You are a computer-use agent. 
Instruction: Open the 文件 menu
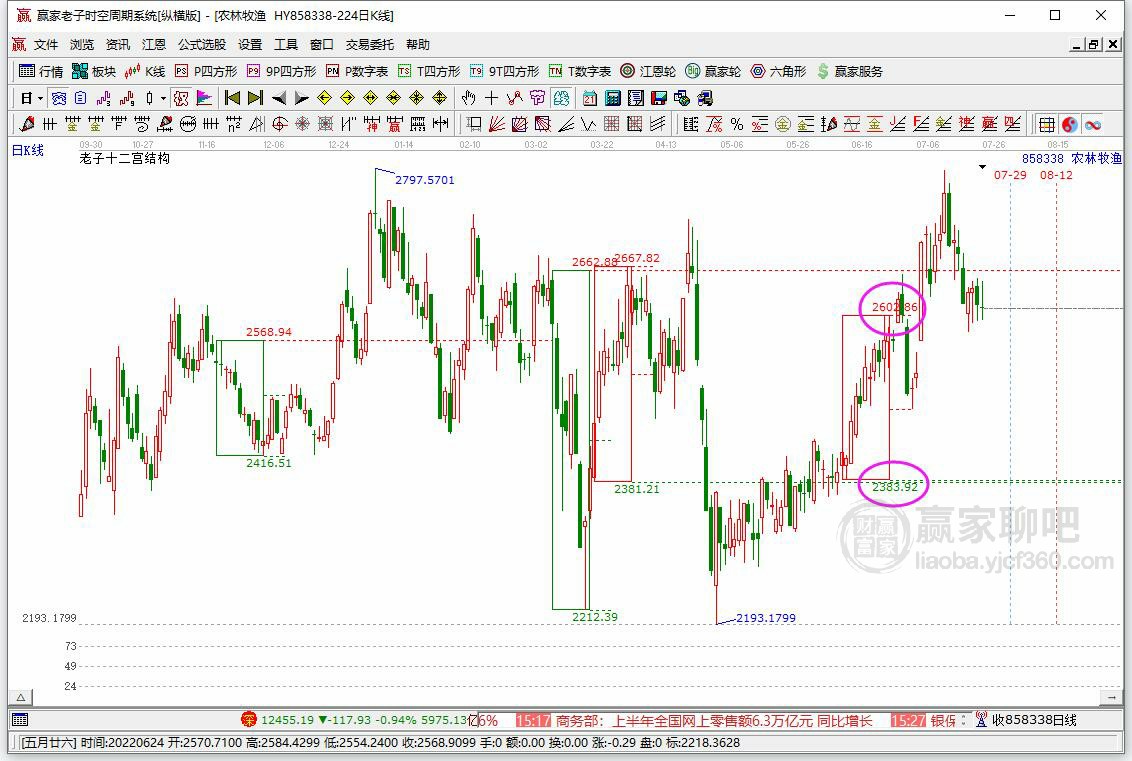click(x=45, y=45)
